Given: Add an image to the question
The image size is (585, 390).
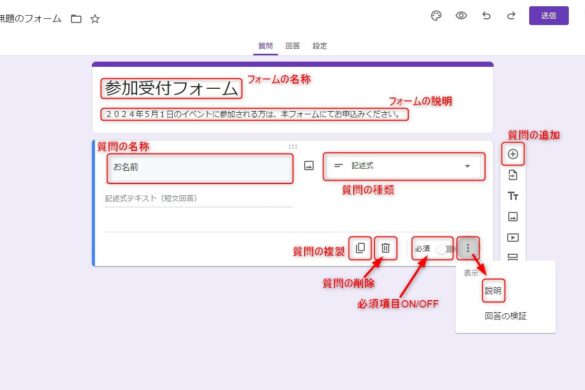Looking at the screenshot, I should [309, 165].
